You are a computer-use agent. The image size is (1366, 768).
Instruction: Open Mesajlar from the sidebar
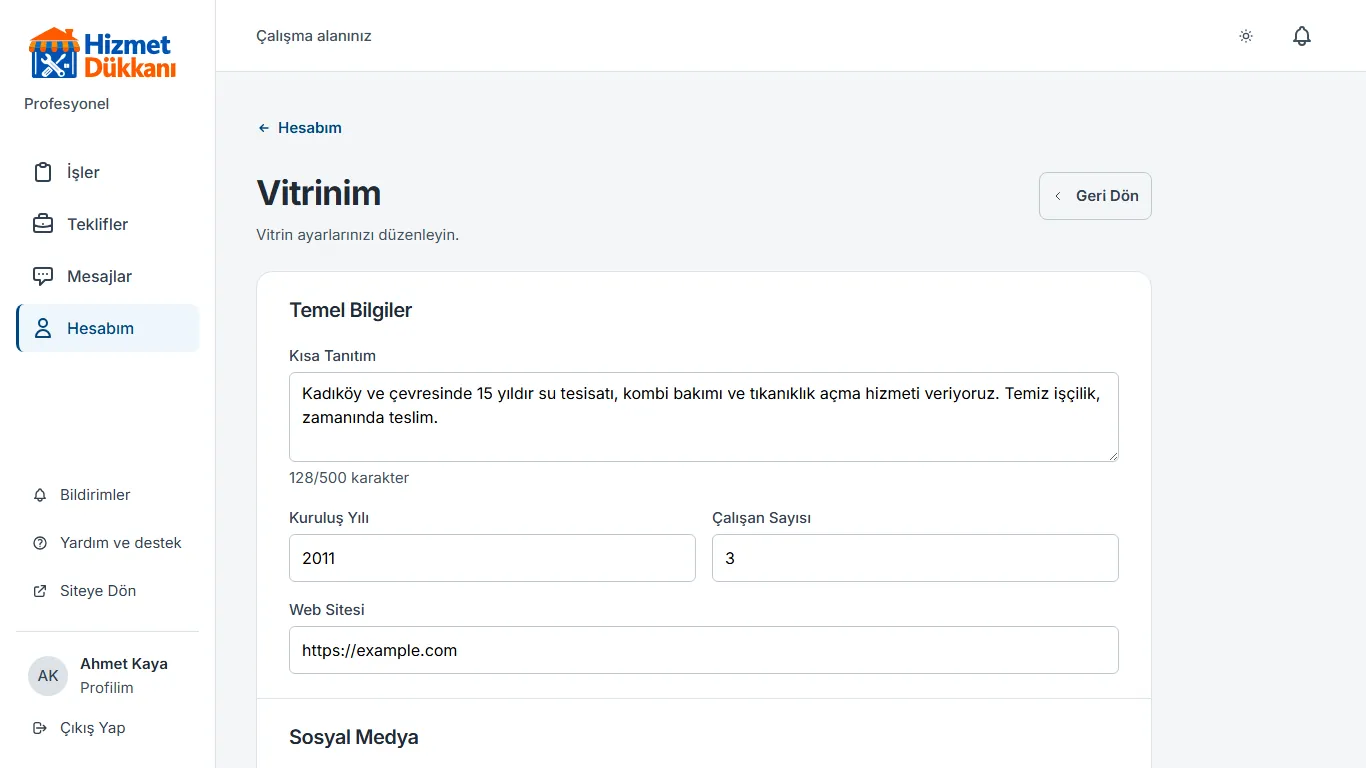click(108, 276)
